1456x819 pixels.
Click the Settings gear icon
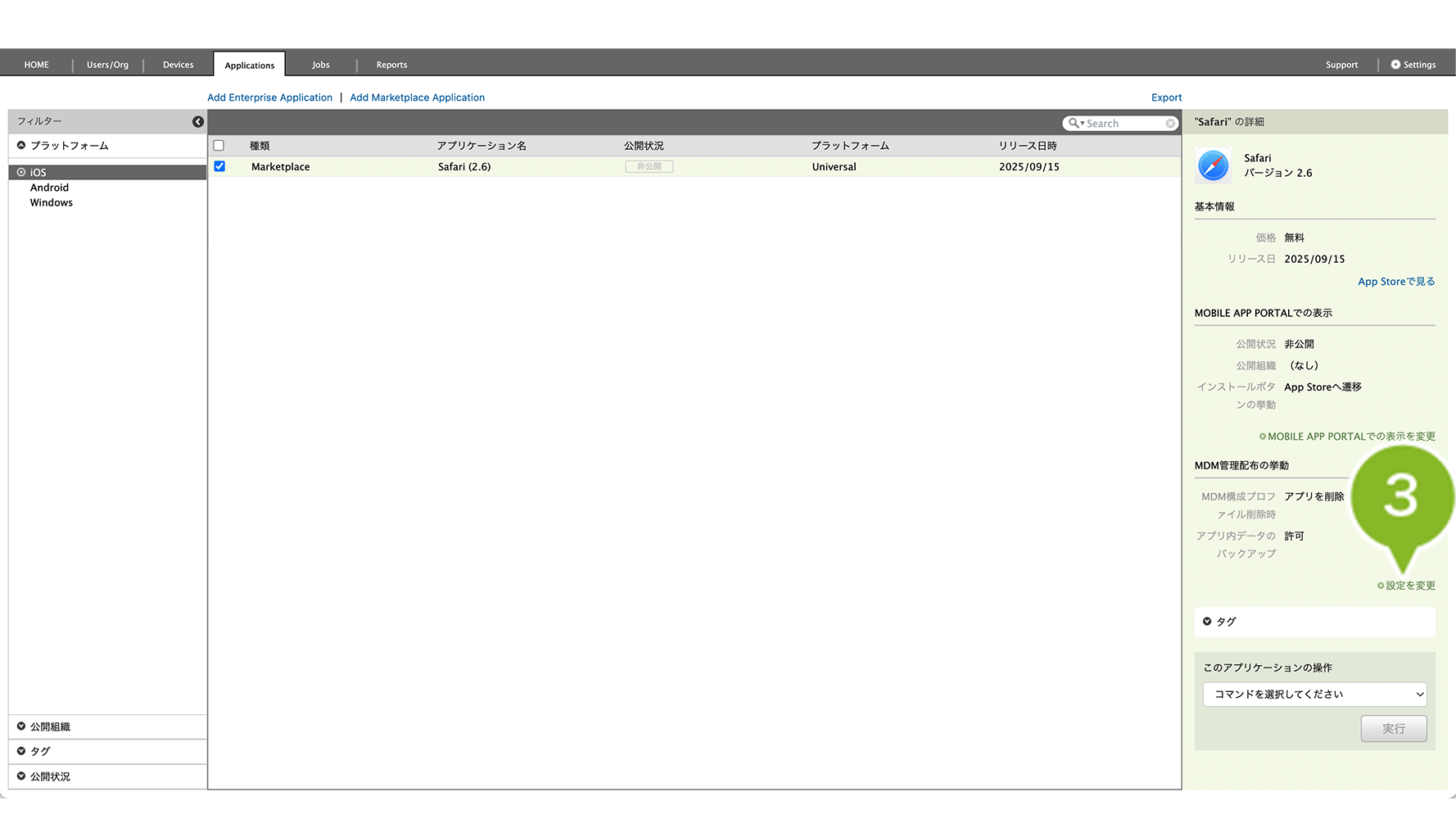tap(1395, 65)
